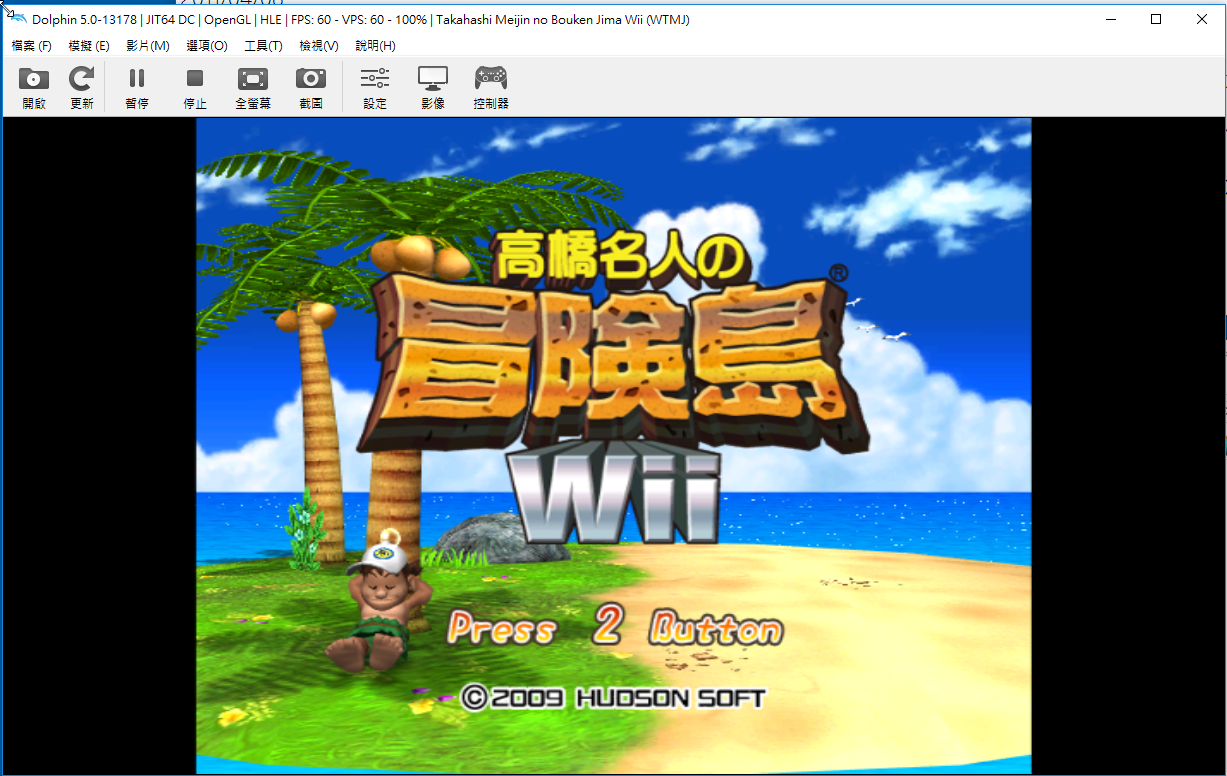Maximize the Dolphin window
1227x776 pixels.
1156,19
